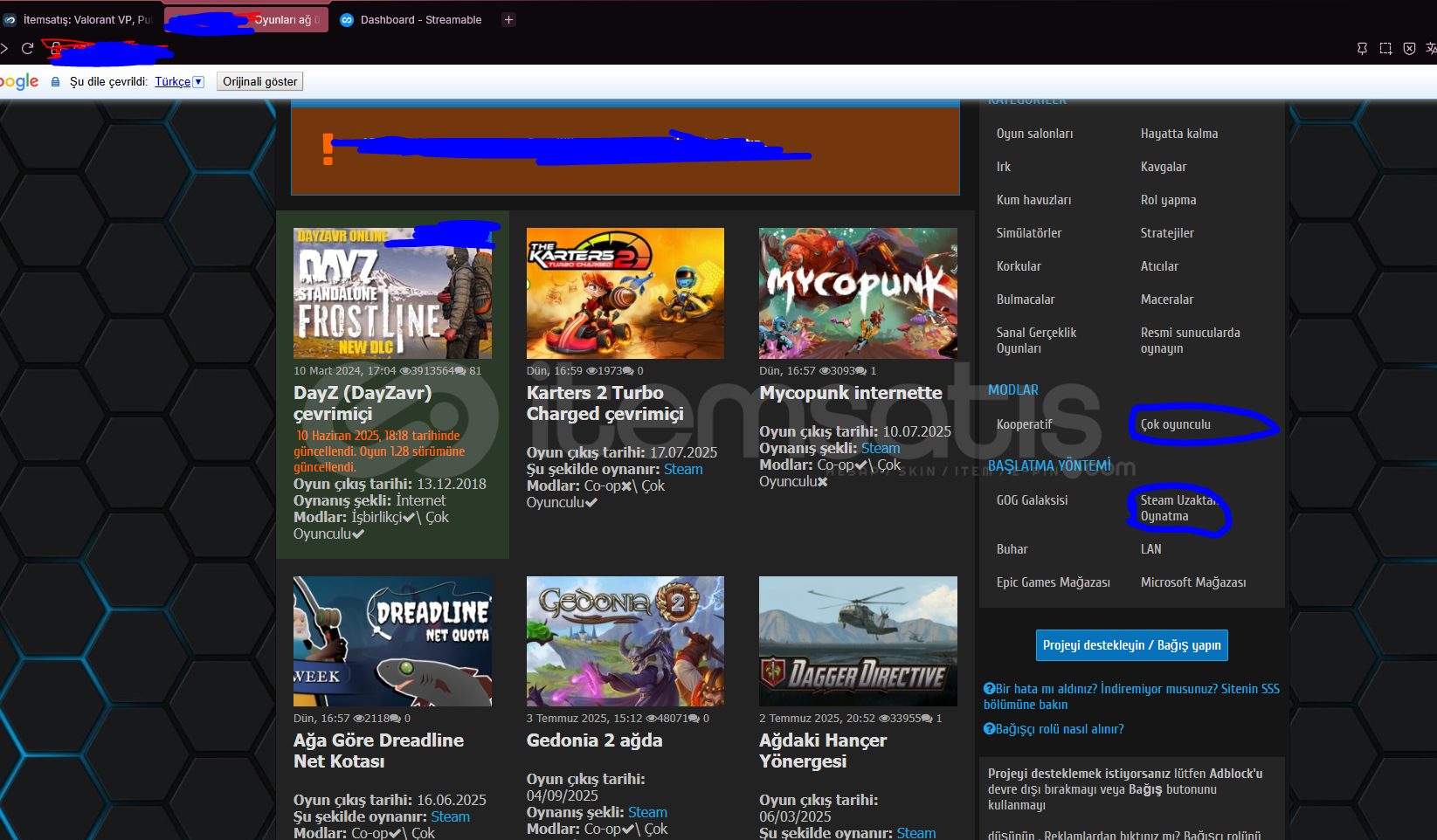Image resolution: width=1437 pixels, height=840 pixels.
Task: Click the Steam link under Dreadline
Action: pos(451,816)
